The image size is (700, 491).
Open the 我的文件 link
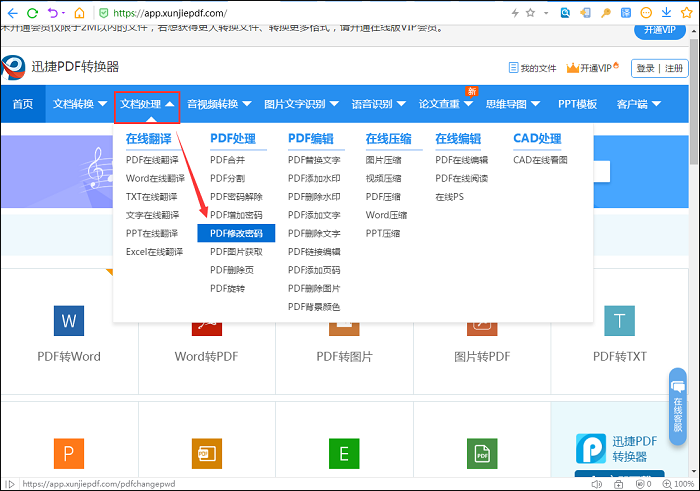533,68
